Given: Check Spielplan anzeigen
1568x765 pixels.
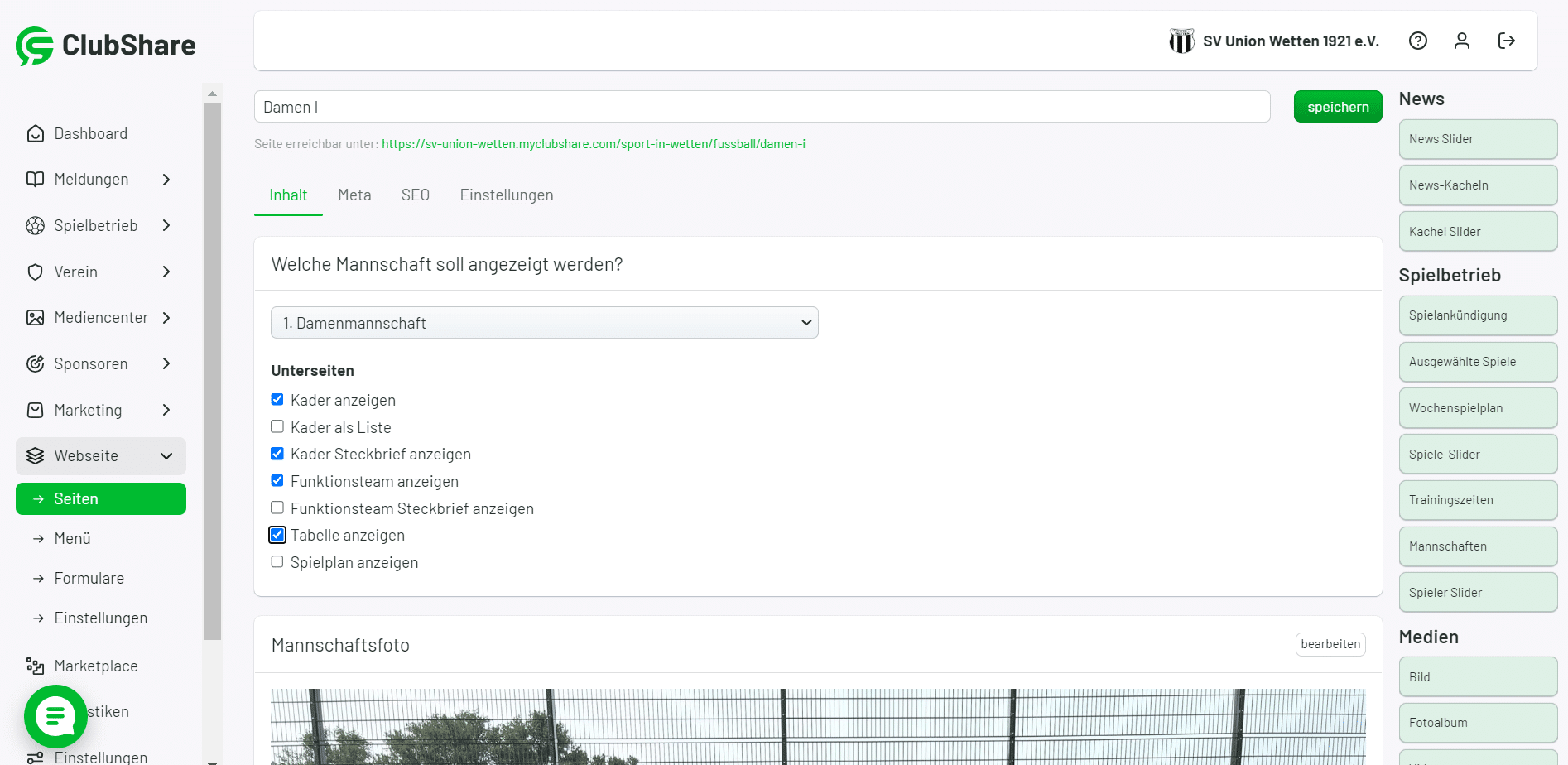Looking at the screenshot, I should pyautogui.click(x=277, y=562).
